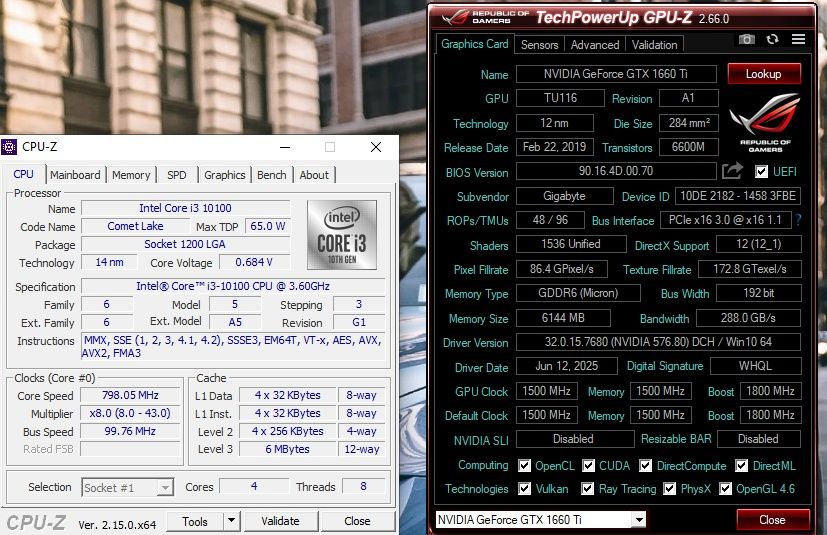Image resolution: width=827 pixels, height=535 pixels.
Task: Toggle the Ray Tracing checkbox
Action: point(588,489)
